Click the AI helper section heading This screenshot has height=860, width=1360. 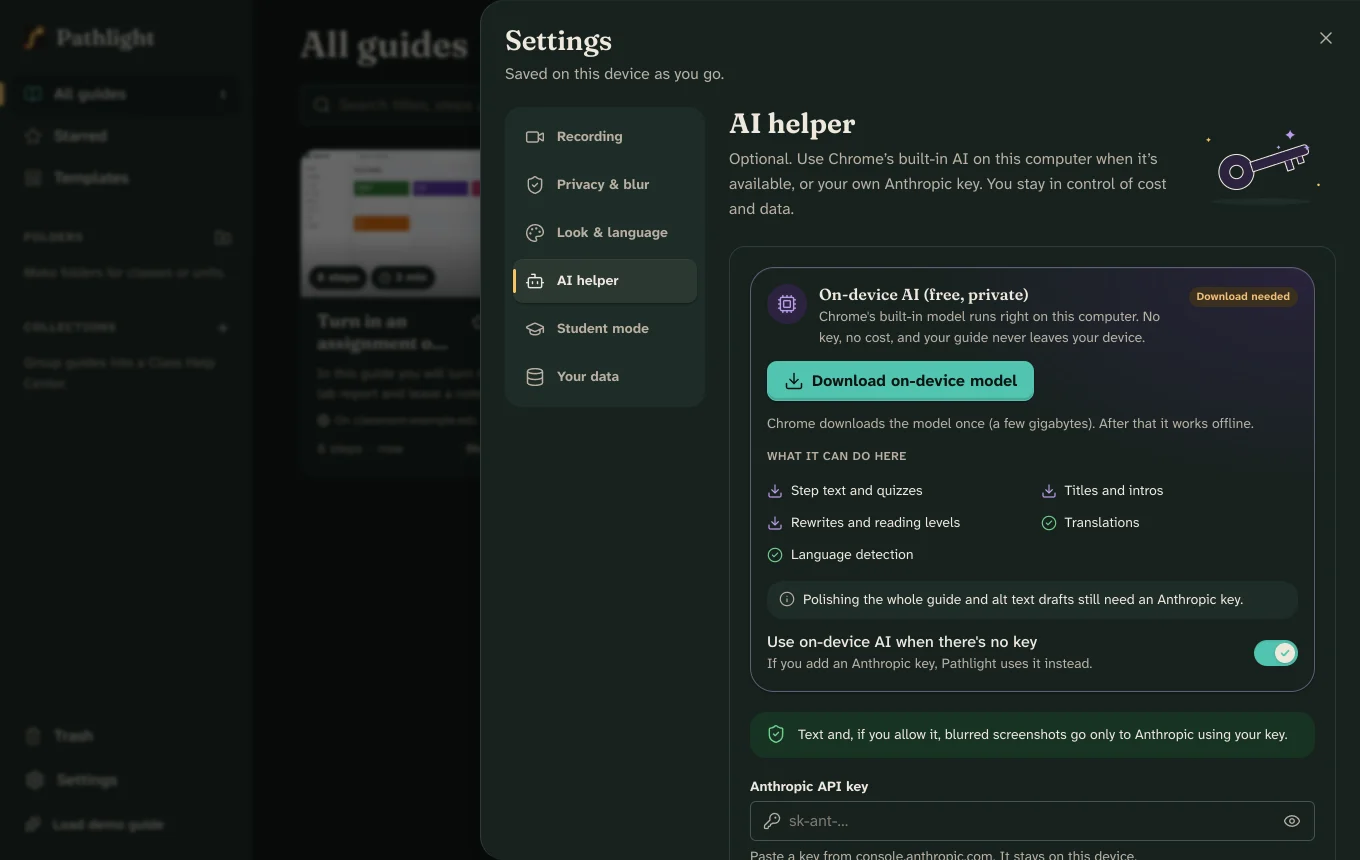[792, 124]
